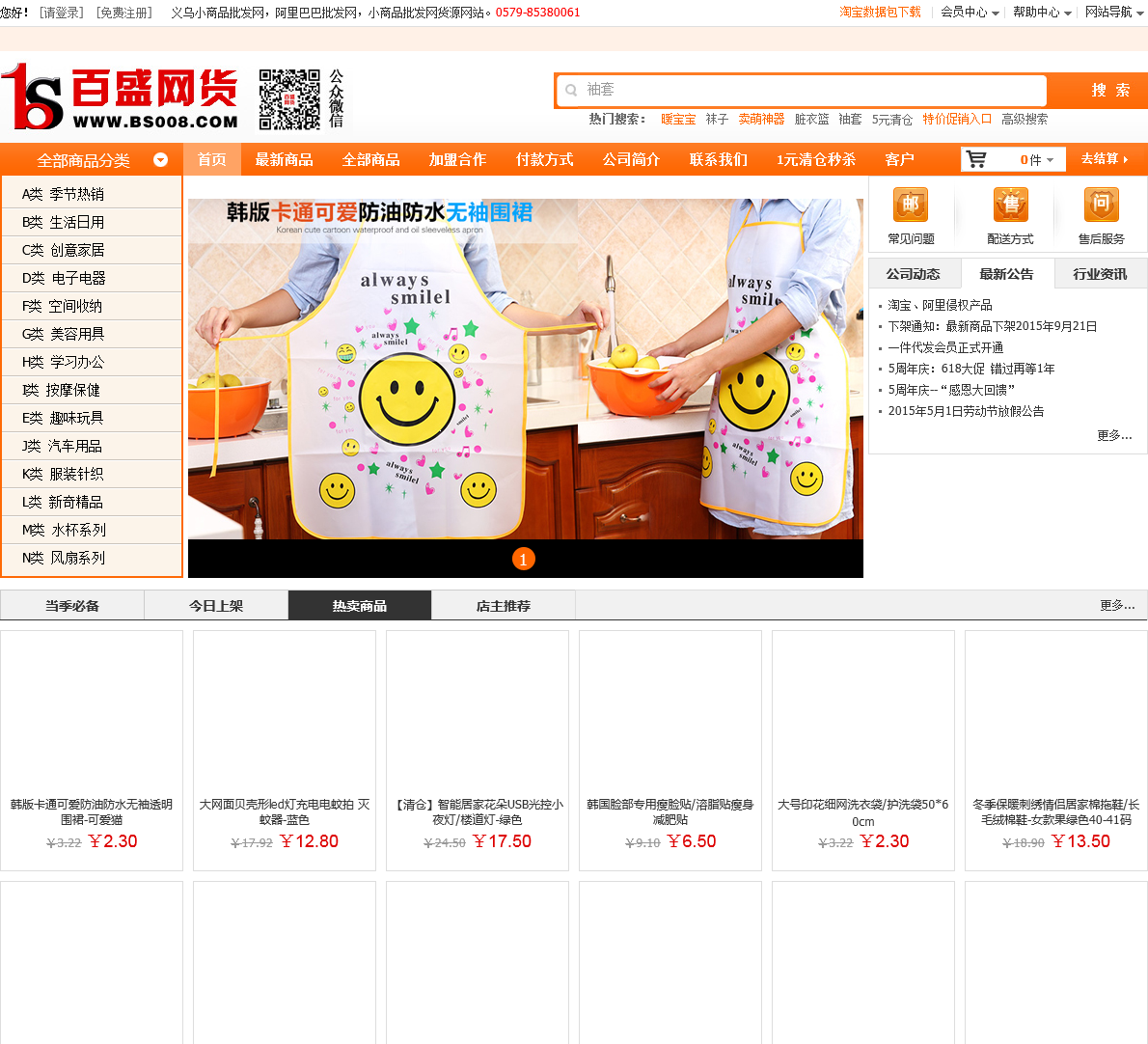
Task: Open 加盟合作 in the navigation bar
Action: [457, 159]
